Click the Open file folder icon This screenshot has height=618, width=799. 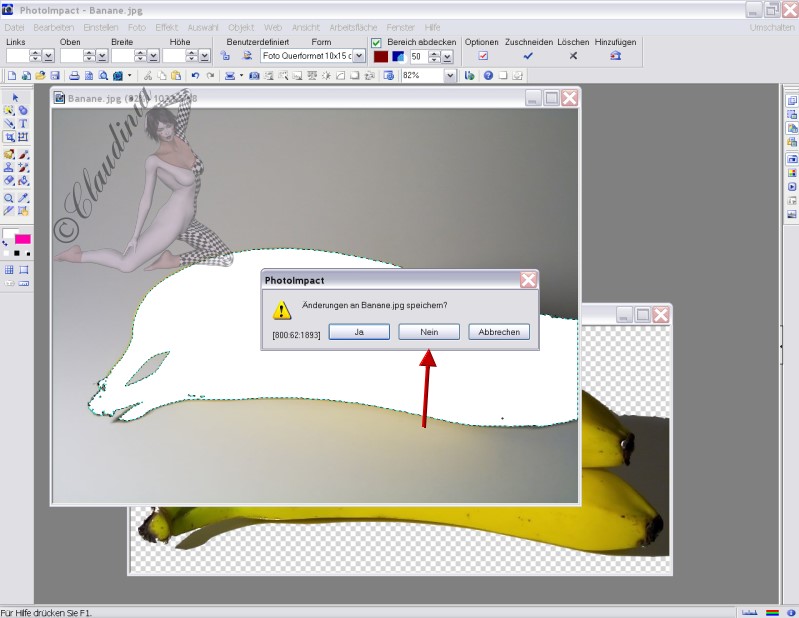(40, 76)
